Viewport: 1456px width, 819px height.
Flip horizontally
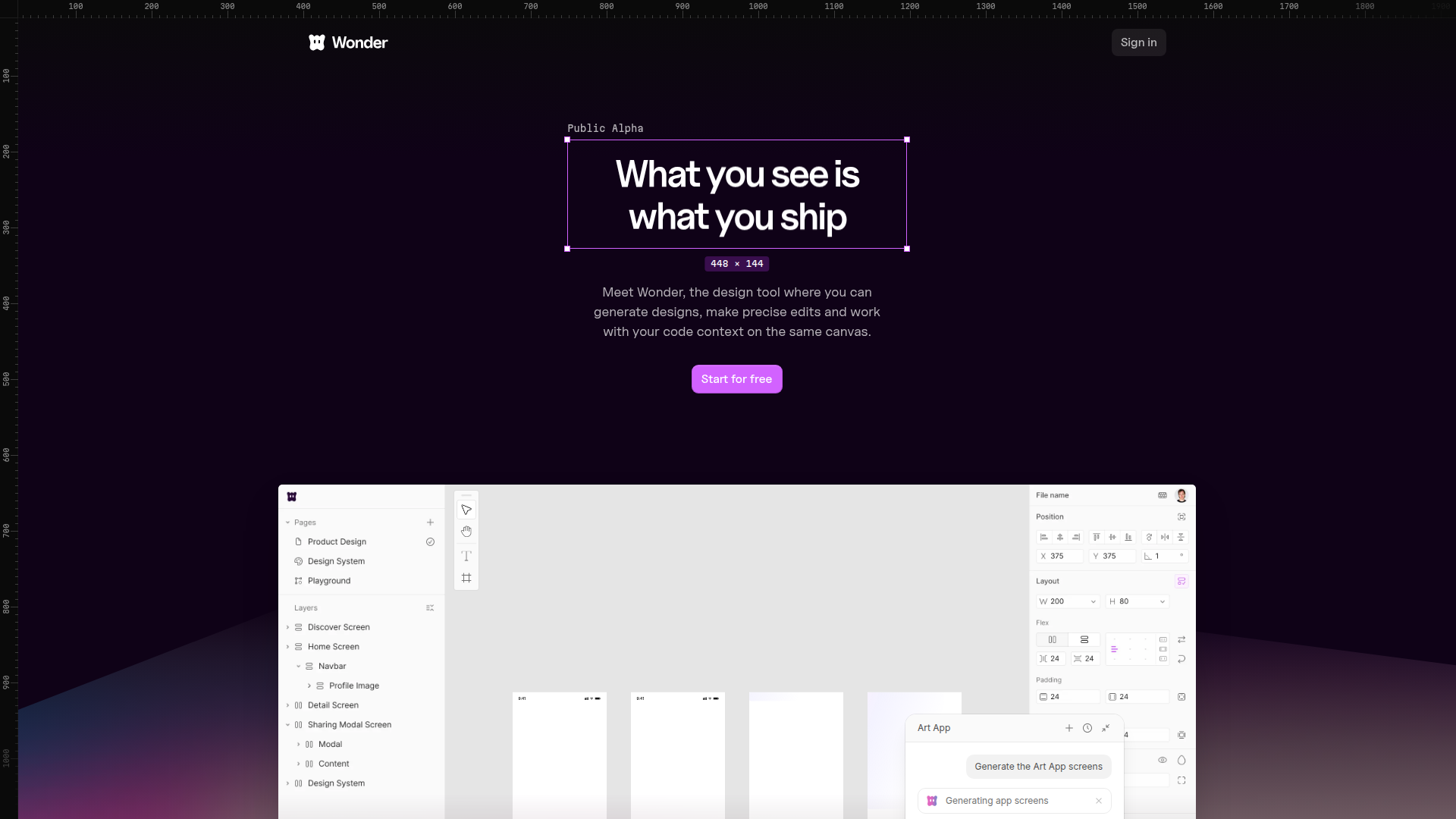[x=1165, y=537]
